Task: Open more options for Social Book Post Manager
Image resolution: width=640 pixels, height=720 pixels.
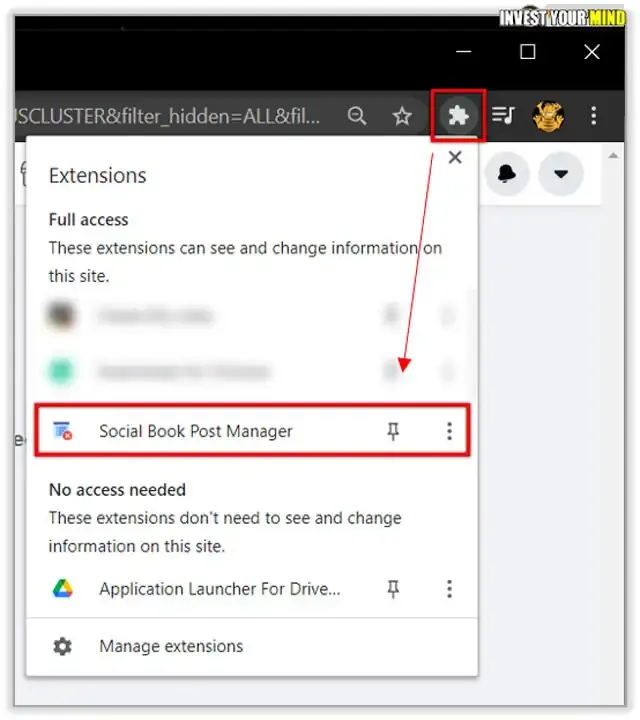Action: pyautogui.click(x=449, y=431)
